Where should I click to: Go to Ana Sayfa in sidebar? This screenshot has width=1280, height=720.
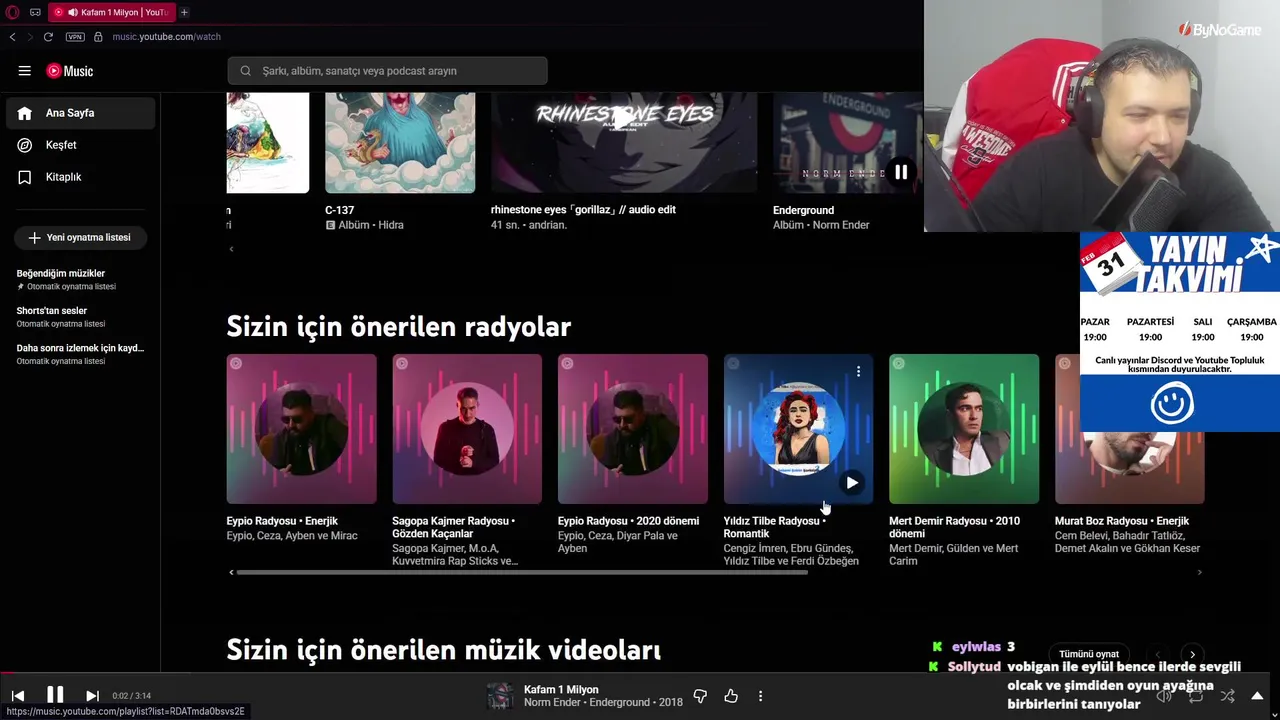pyautogui.click(x=80, y=113)
